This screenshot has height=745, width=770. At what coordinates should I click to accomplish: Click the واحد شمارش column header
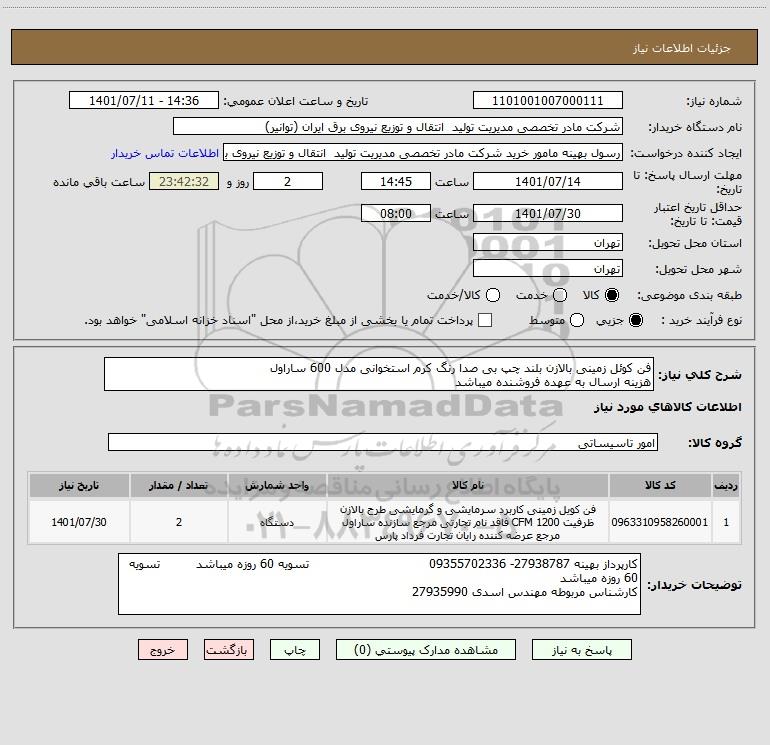point(277,485)
